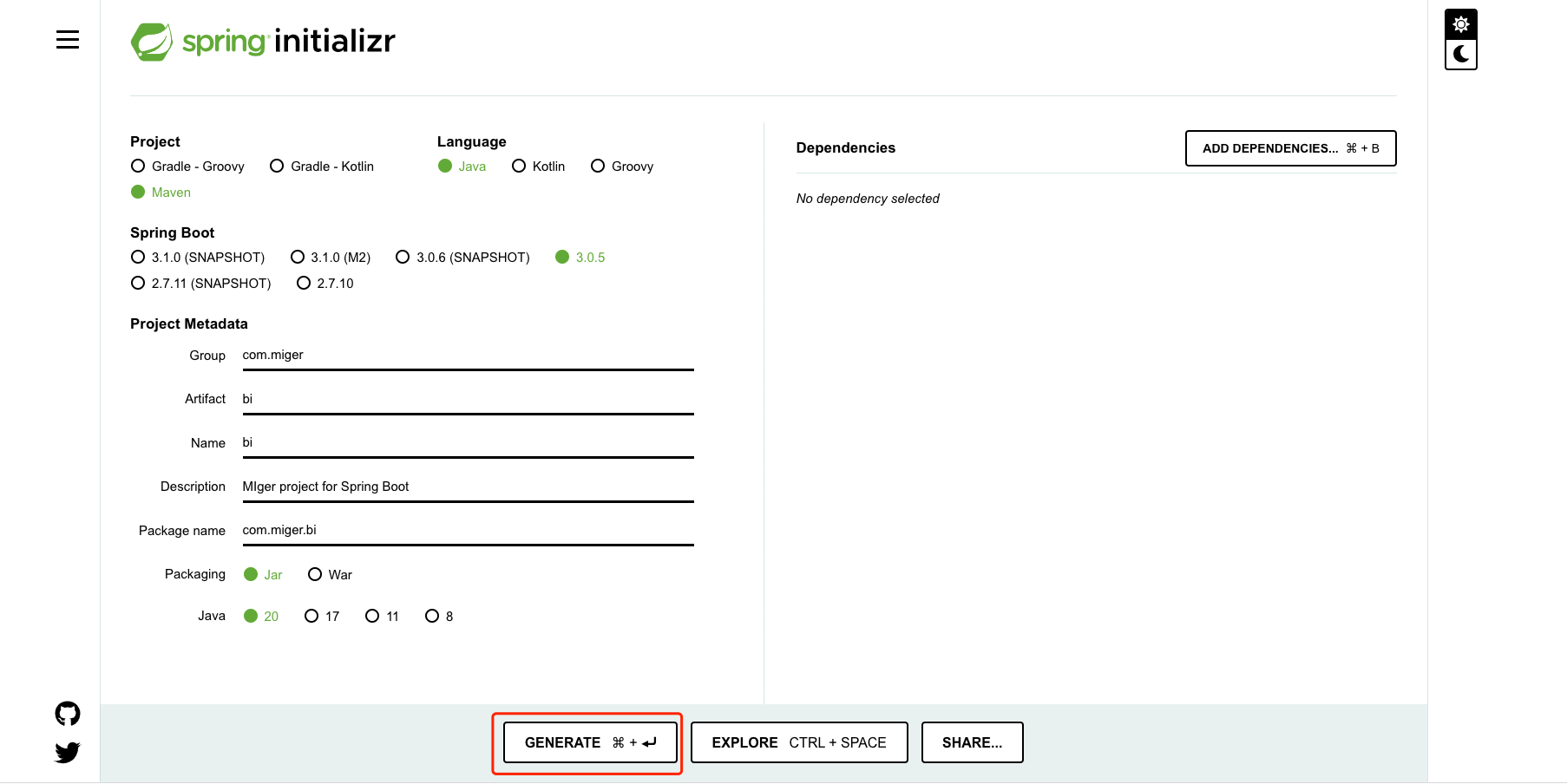This screenshot has height=784, width=1567.
Task: Select Spring Boot 3.0.5
Action: pos(580,258)
